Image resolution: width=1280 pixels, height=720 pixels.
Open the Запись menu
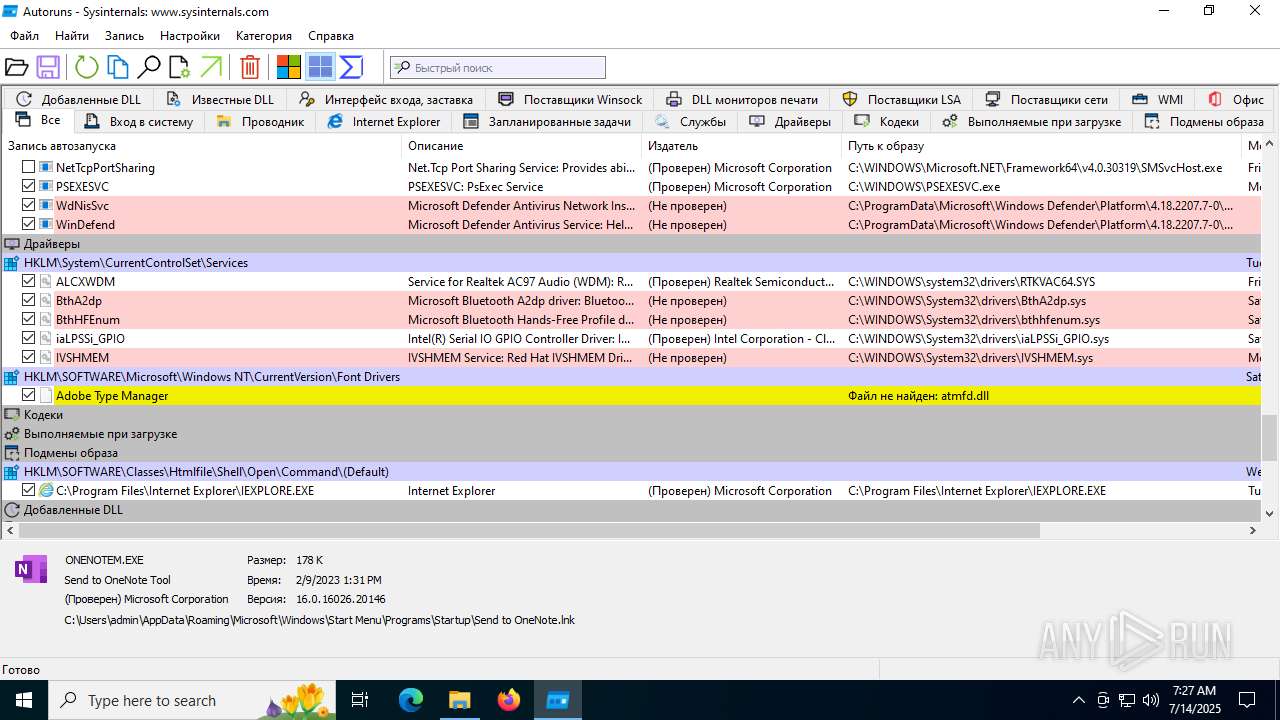pos(125,35)
